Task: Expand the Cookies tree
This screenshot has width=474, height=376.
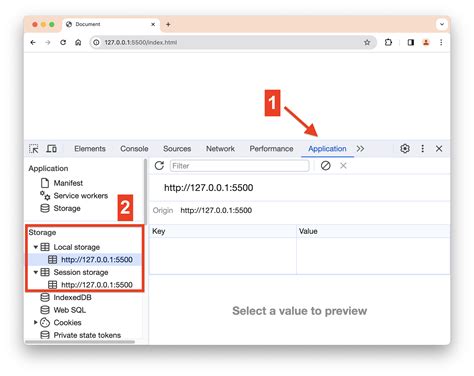Action: [x=35, y=322]
